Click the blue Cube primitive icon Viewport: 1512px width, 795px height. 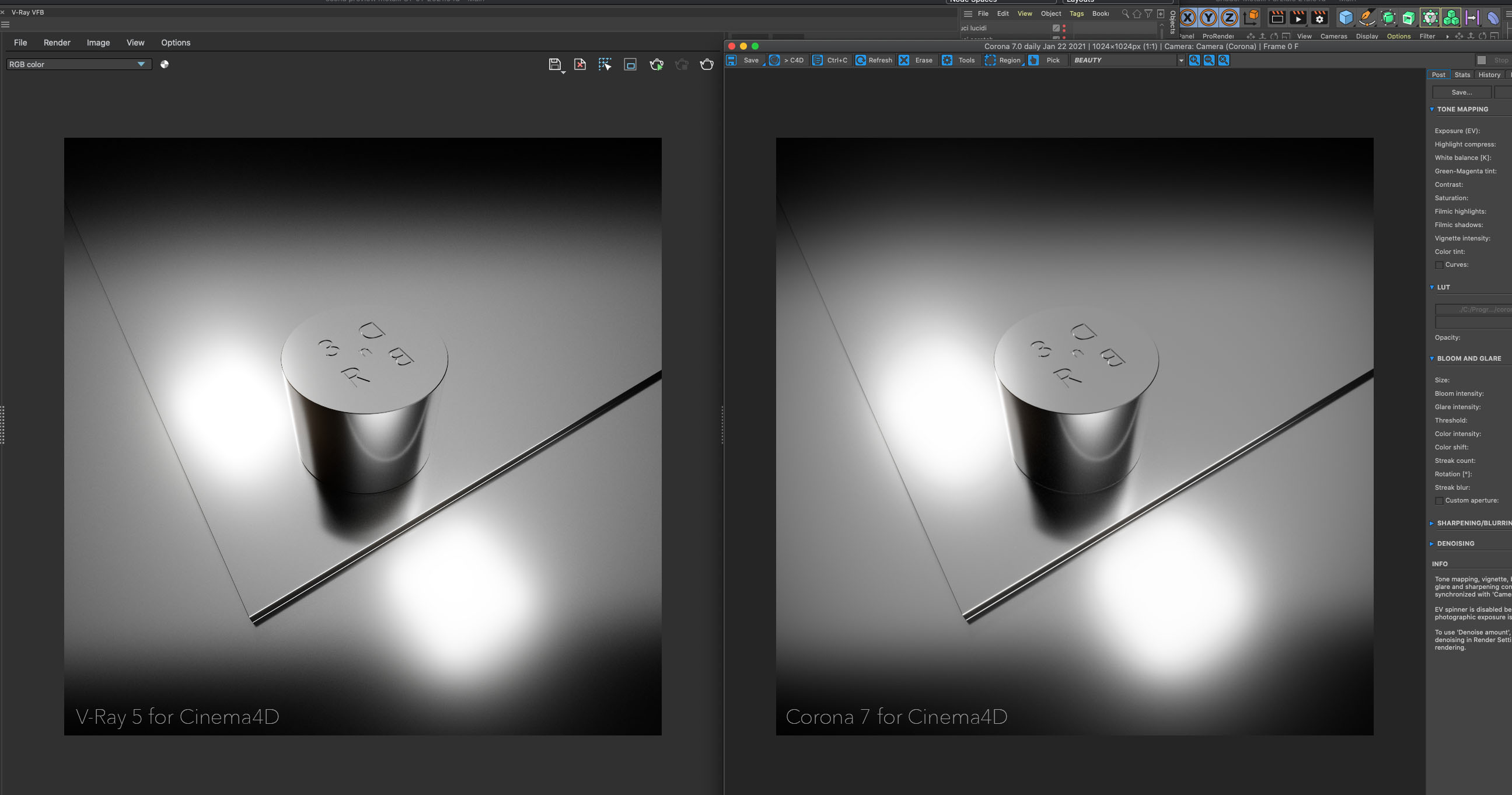click(1345, 18)
